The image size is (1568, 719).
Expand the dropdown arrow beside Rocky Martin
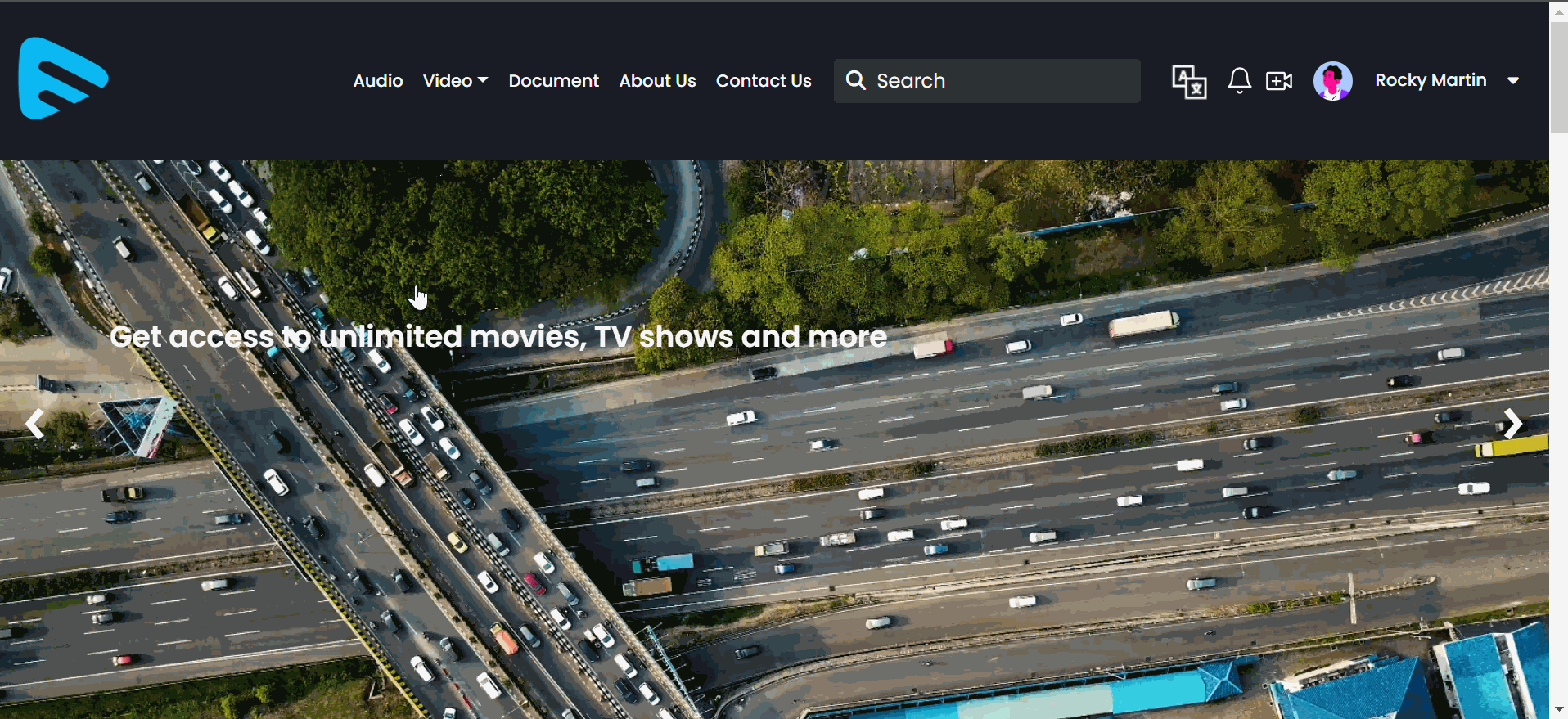(1512, 81)
